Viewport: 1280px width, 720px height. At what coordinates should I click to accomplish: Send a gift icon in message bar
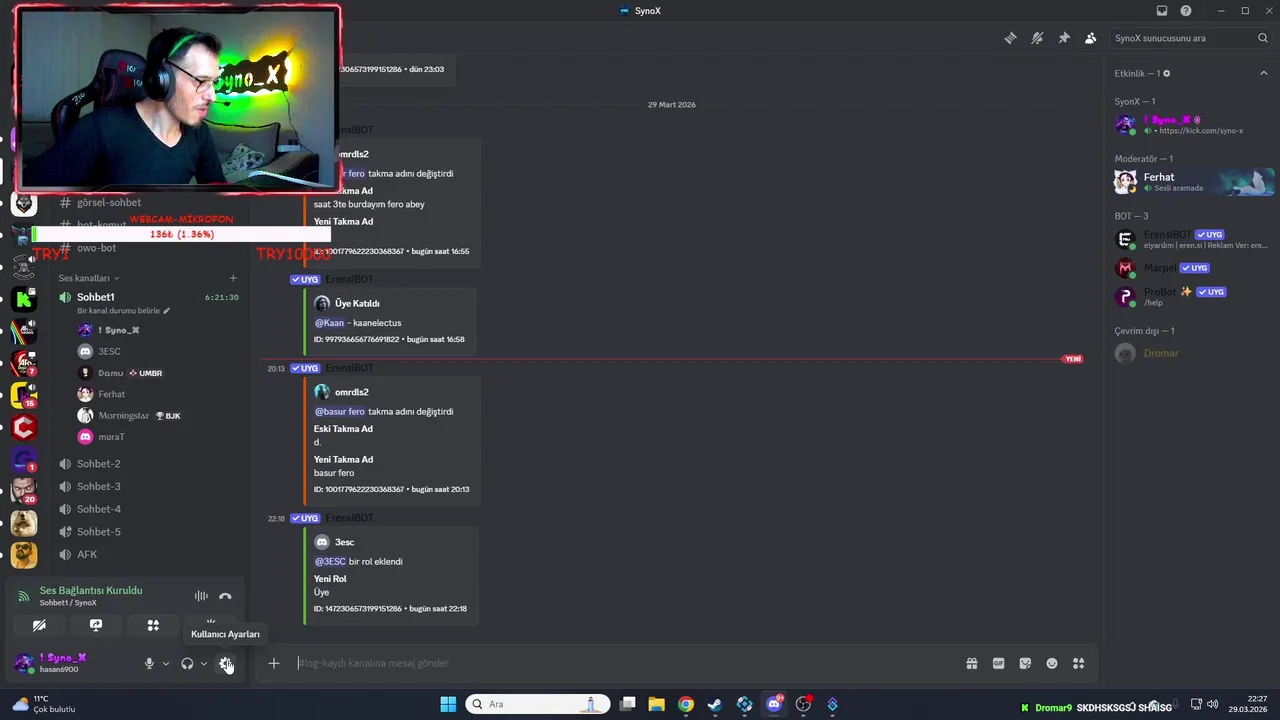(972, 663)
